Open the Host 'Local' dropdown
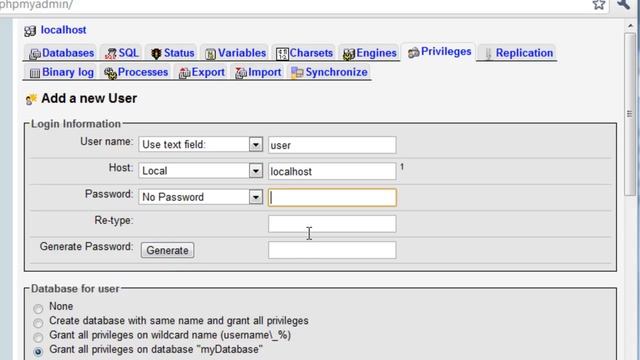Image resolution: width=640 pixels, height=360 pixels. (200, 171)
